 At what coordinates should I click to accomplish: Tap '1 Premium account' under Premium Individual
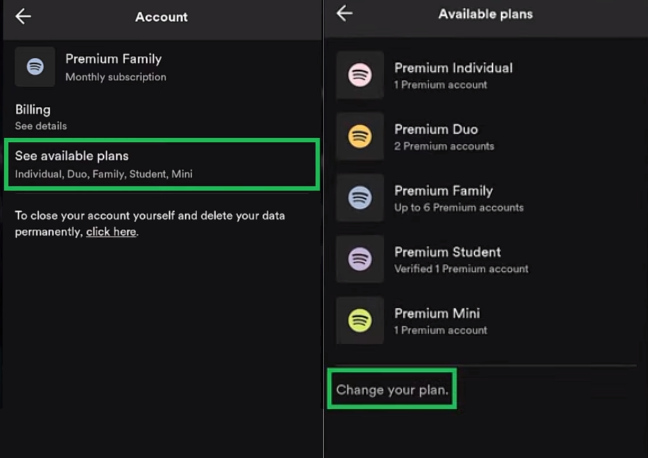coord(440,85)
